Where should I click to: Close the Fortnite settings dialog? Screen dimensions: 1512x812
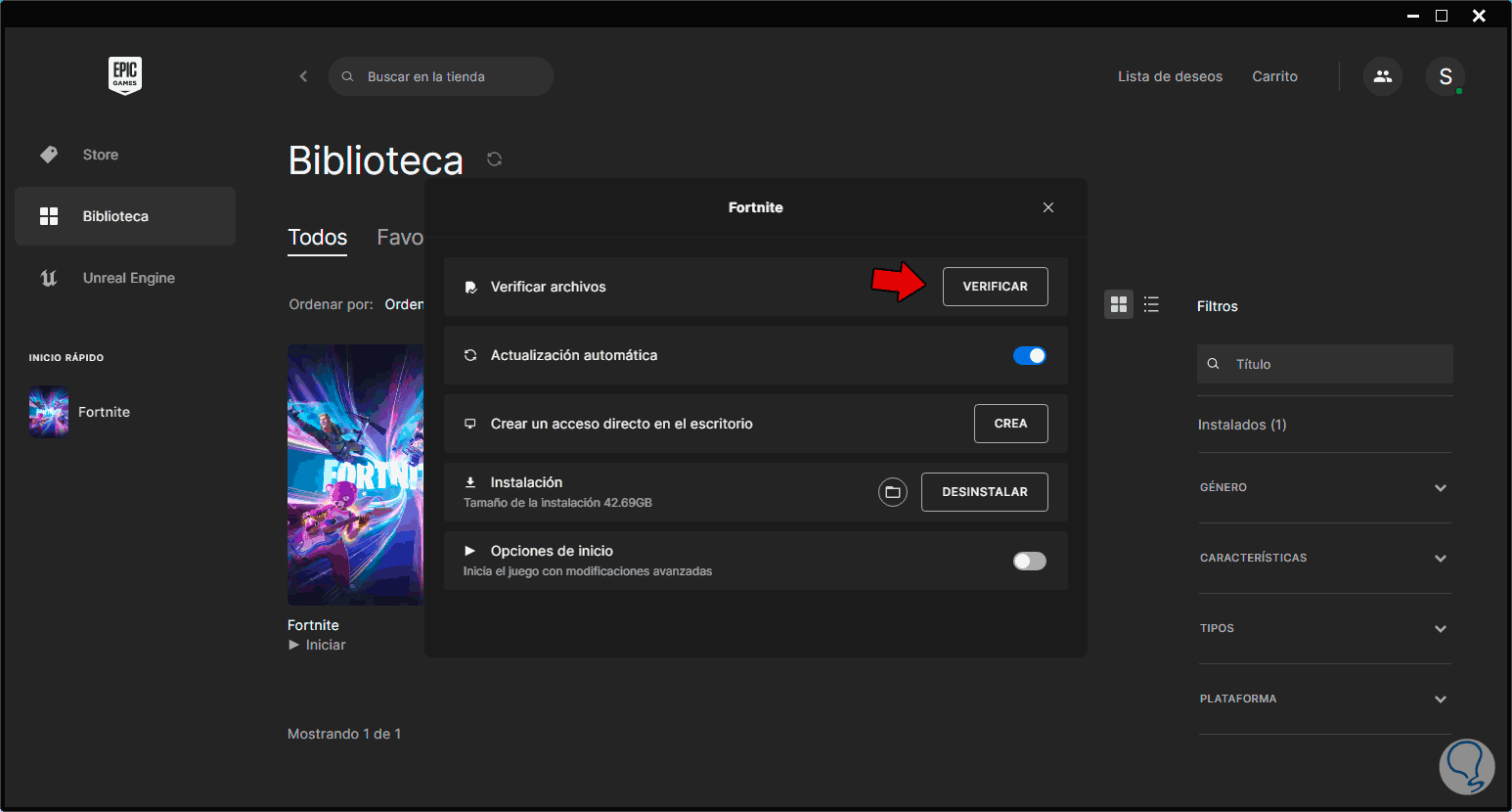(1048, 207)
